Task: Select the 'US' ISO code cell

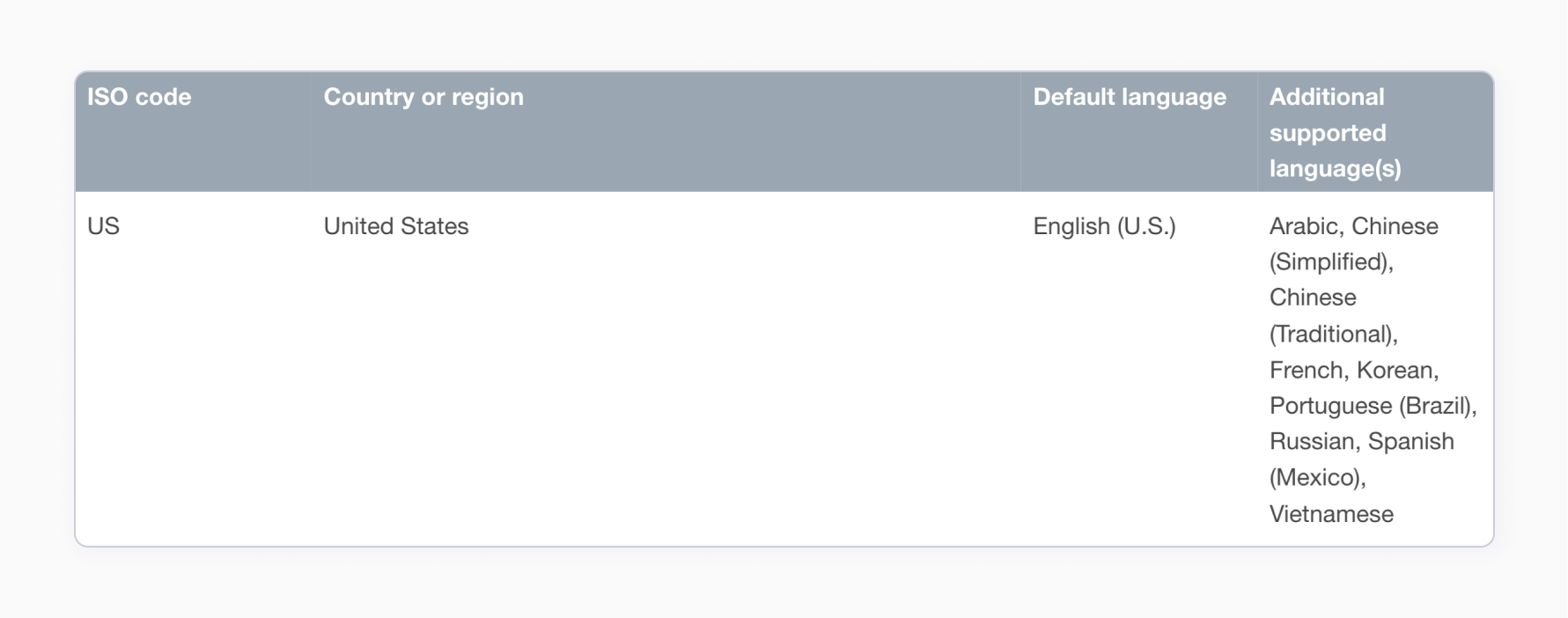Action: (103, 226)
